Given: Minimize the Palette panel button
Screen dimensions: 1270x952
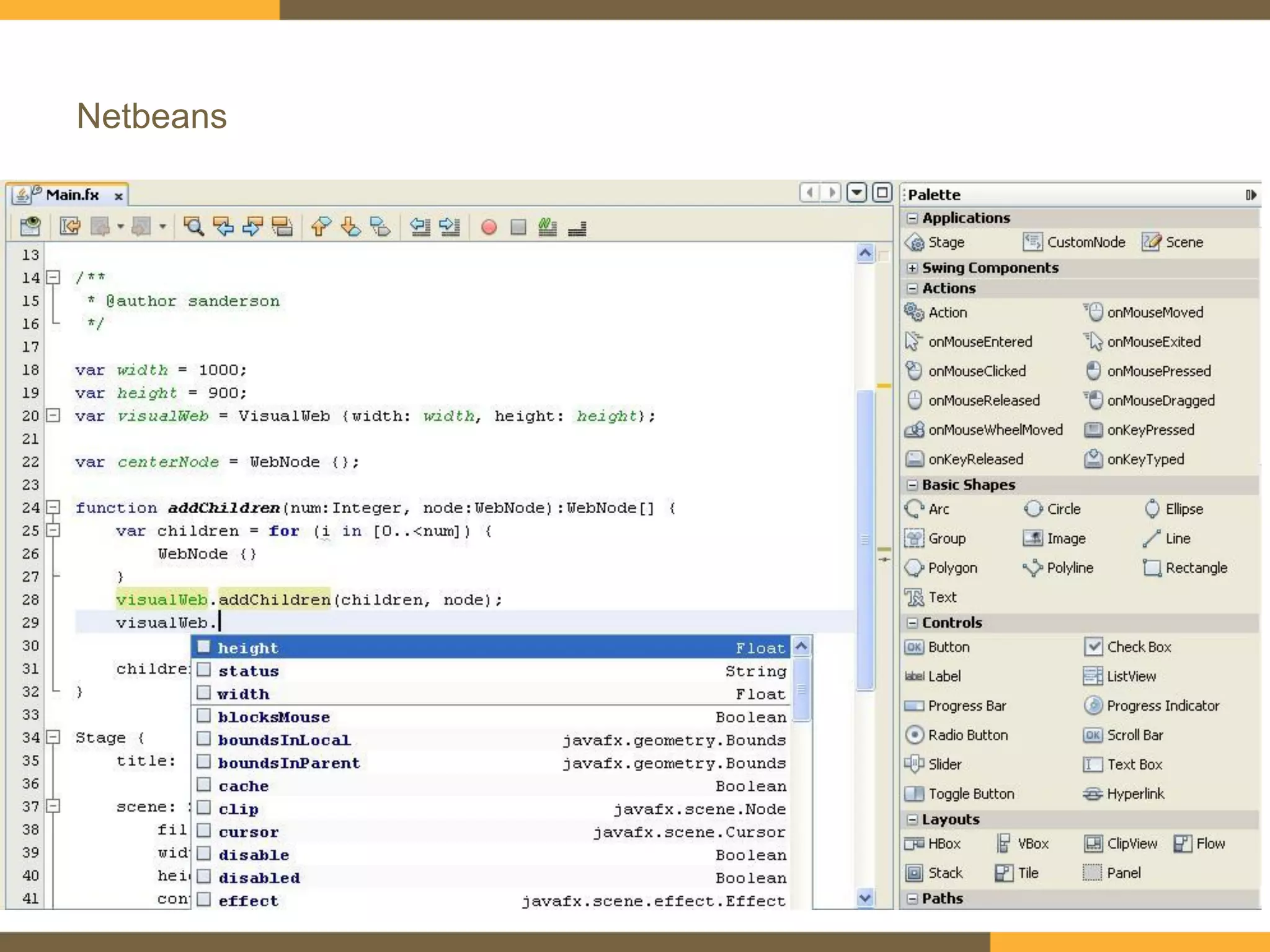Looking at the screenshot, I should [x=1251, y=195].
